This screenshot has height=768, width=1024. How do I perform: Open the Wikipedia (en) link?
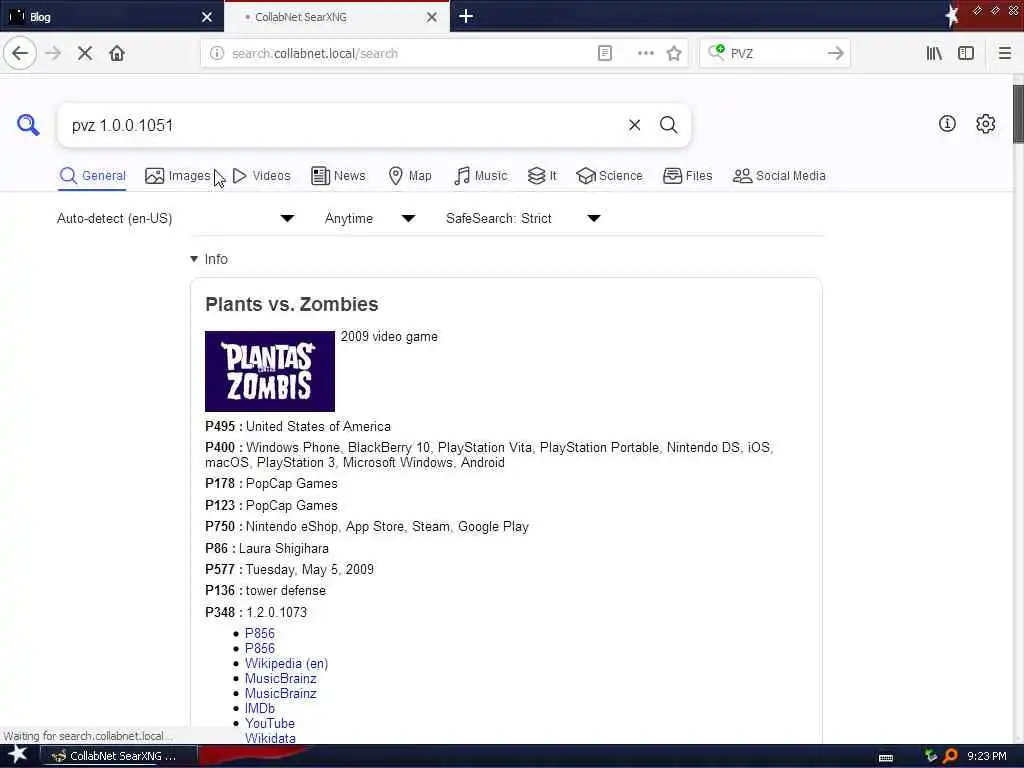click(286, 663)
